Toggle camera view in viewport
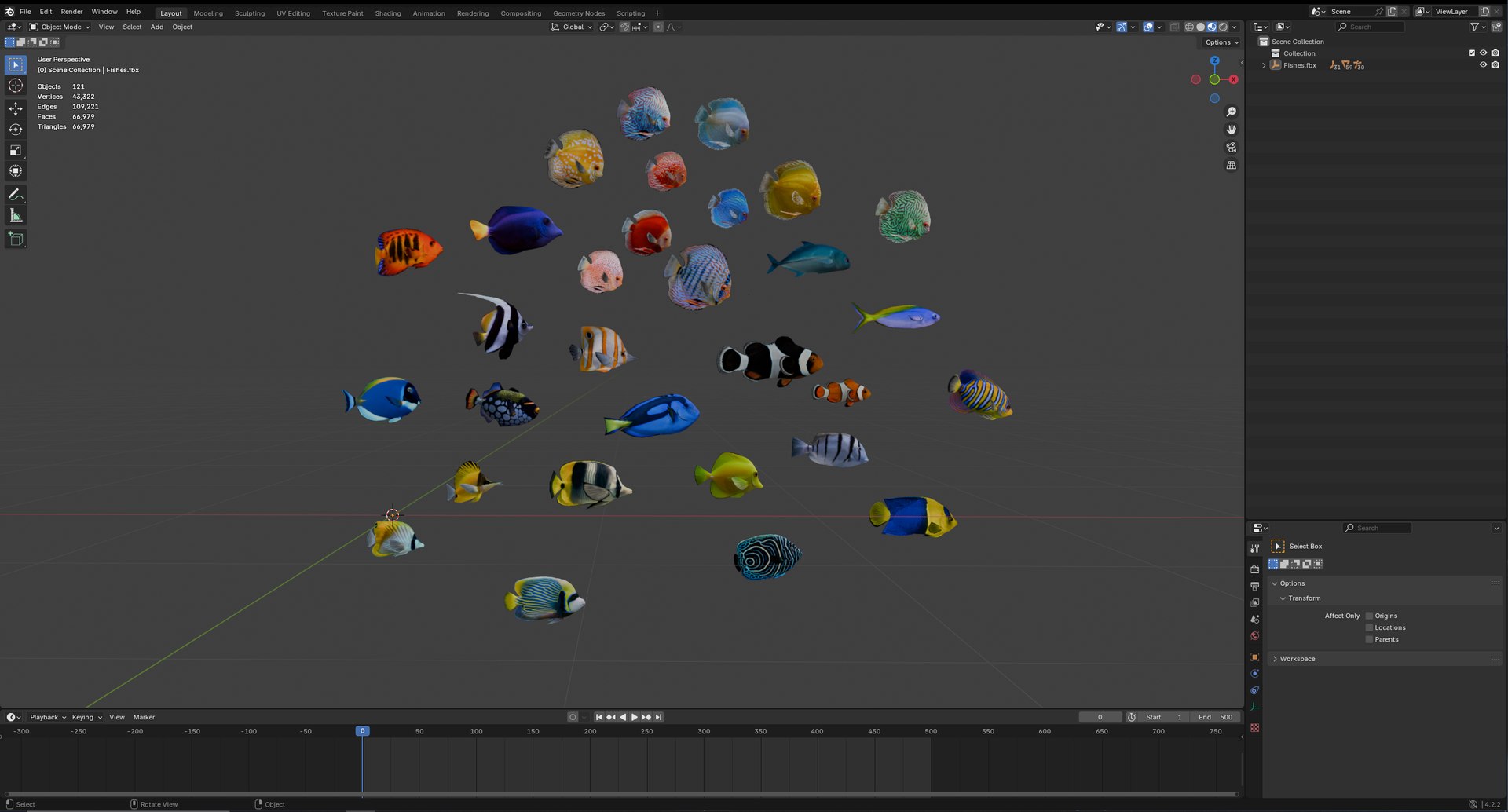This screenshot has width=1508, height=812. (1231, 148)
